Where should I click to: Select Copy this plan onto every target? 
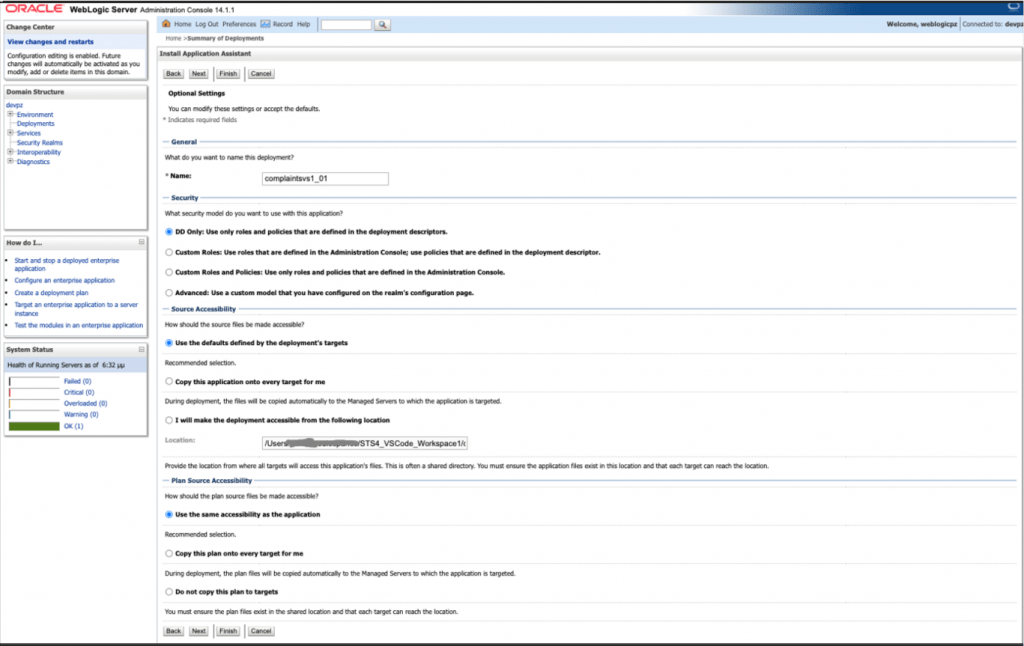click(x=169, y=553)
